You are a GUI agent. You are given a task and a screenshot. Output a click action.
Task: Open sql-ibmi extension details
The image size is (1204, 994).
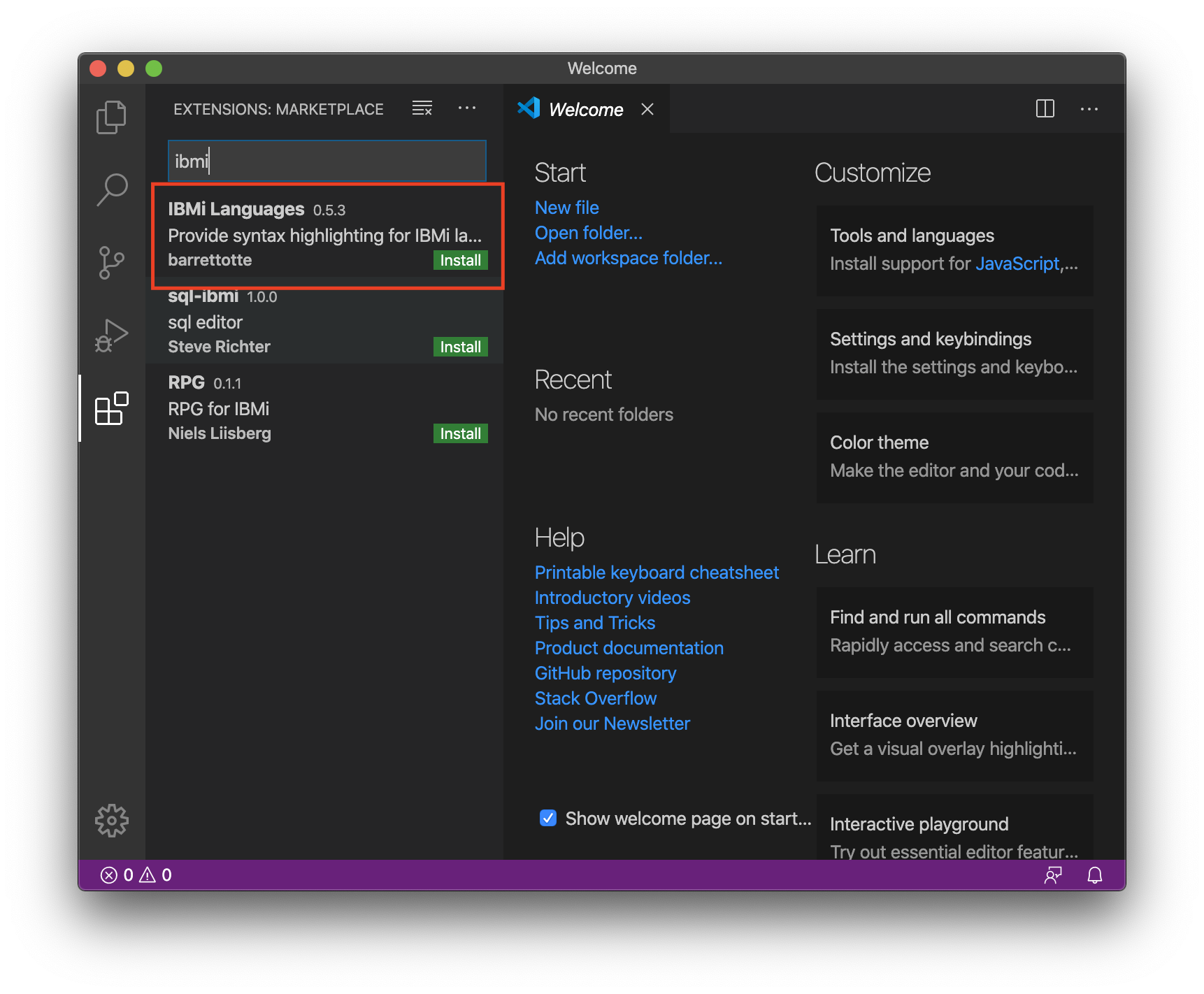pos(324,320)
